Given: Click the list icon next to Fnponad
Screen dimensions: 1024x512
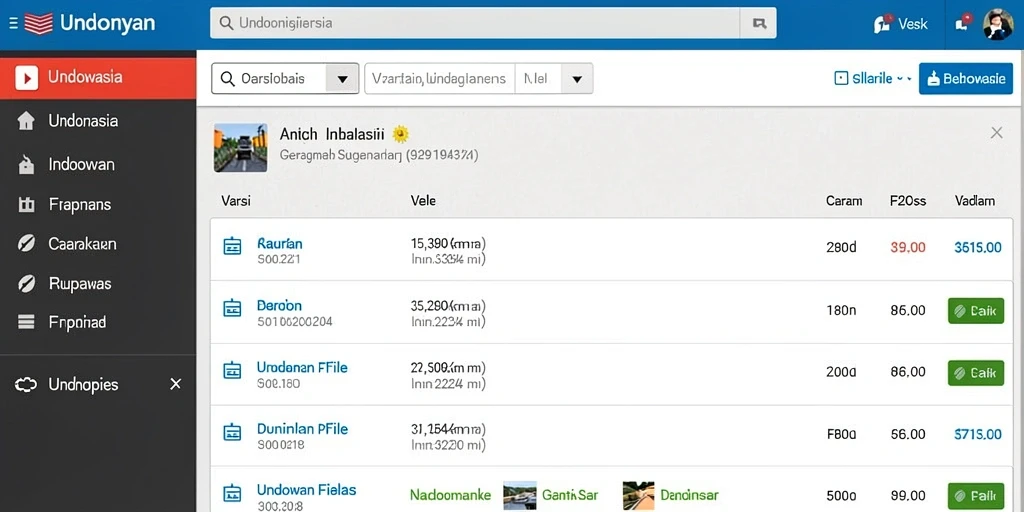Looking at the screenshot, I should pos(26,322).
